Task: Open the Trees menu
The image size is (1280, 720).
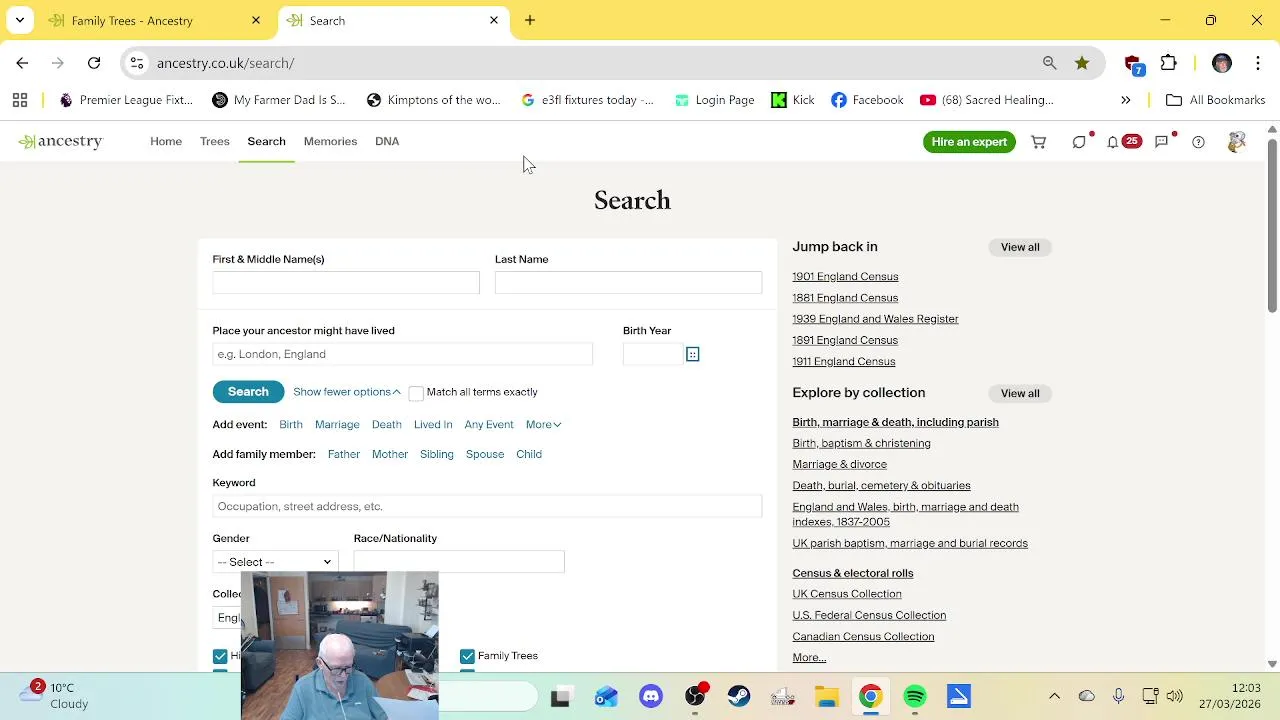Action: [x=214, y=141]
